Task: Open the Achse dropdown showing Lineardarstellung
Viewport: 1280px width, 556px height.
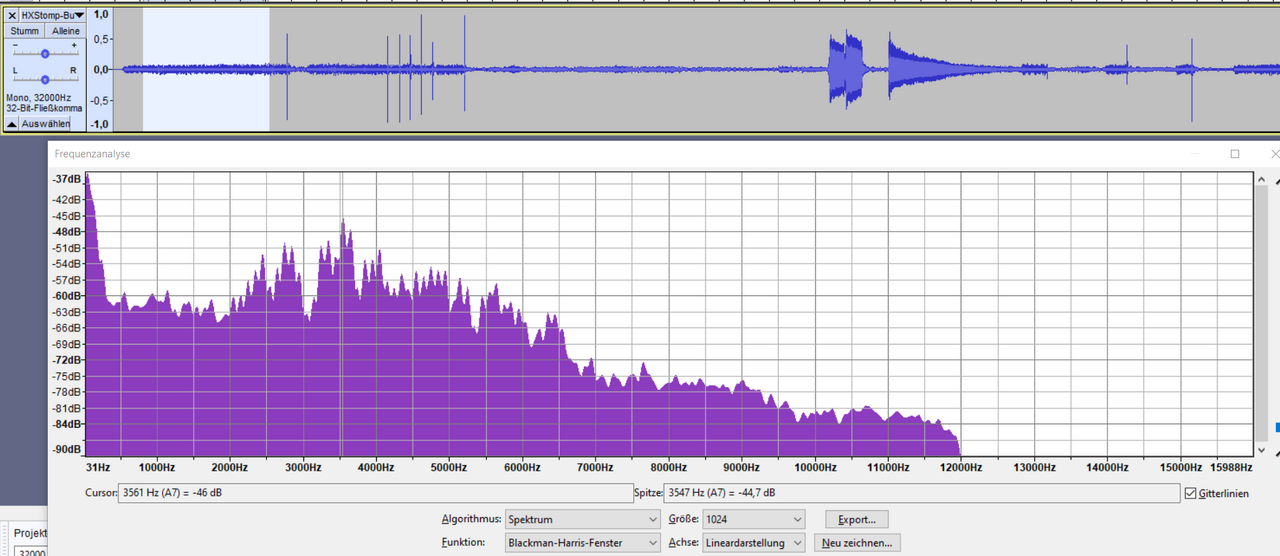Action: (754, 542)
